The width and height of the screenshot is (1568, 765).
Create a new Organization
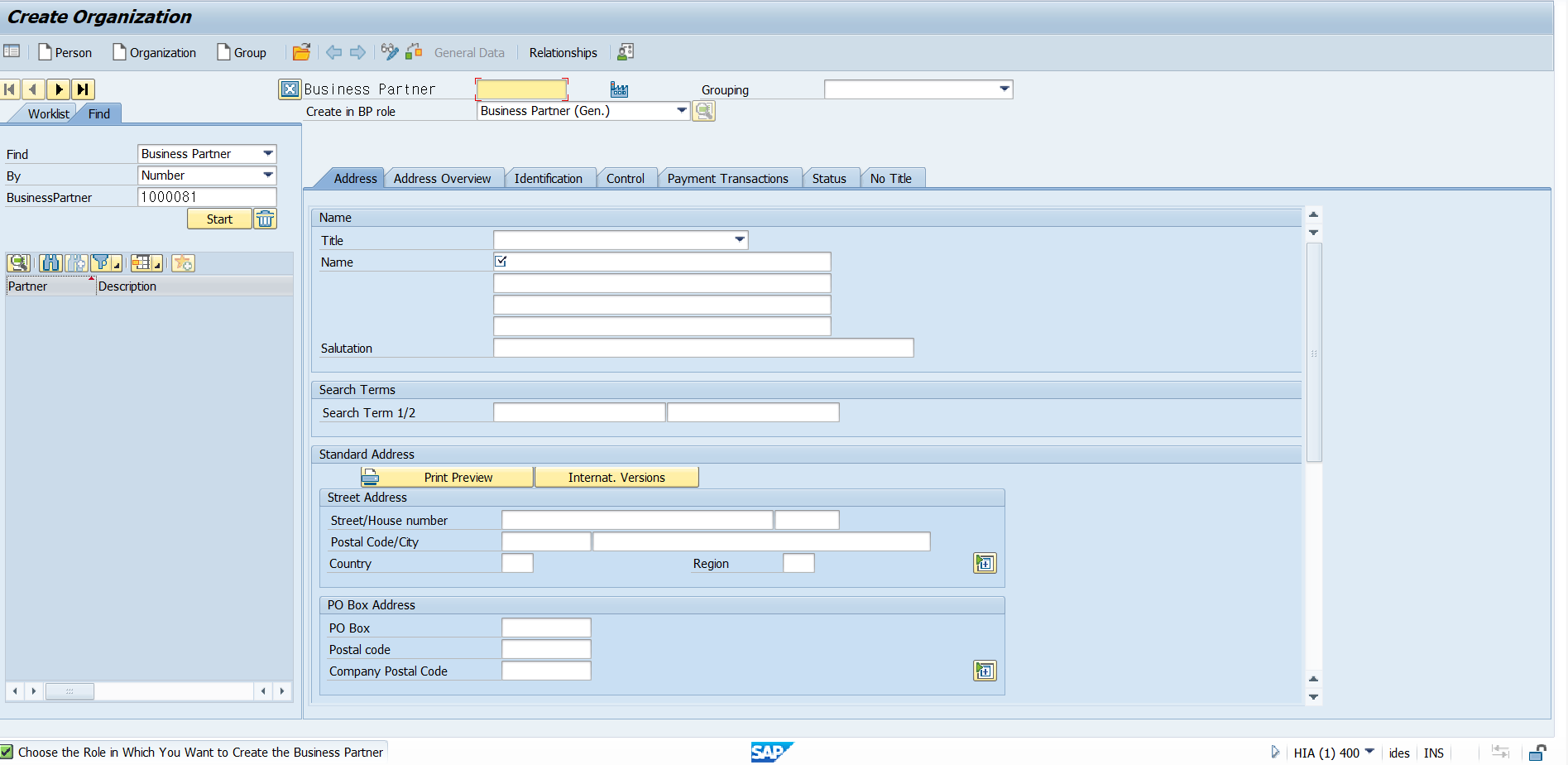(155, 52)
